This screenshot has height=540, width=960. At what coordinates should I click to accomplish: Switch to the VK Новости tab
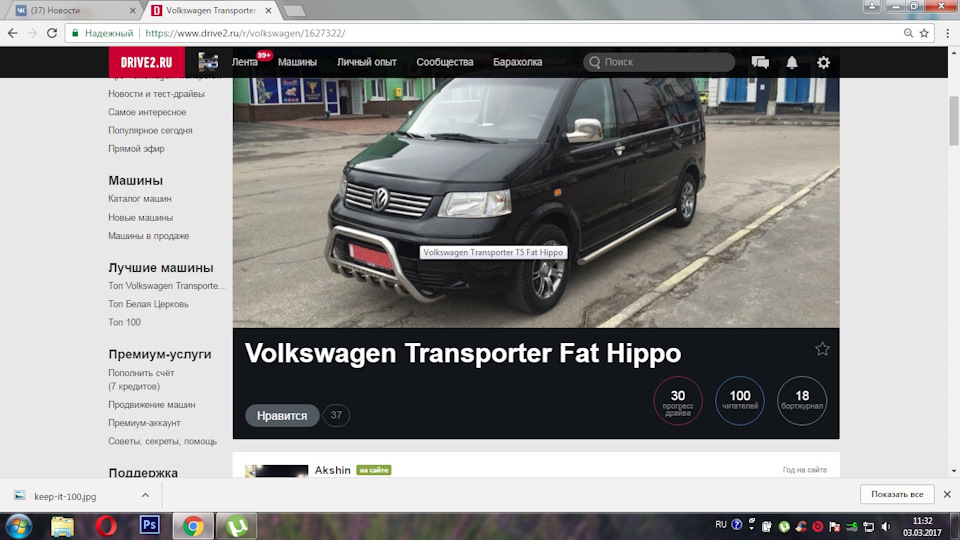[x=72, y=10]
